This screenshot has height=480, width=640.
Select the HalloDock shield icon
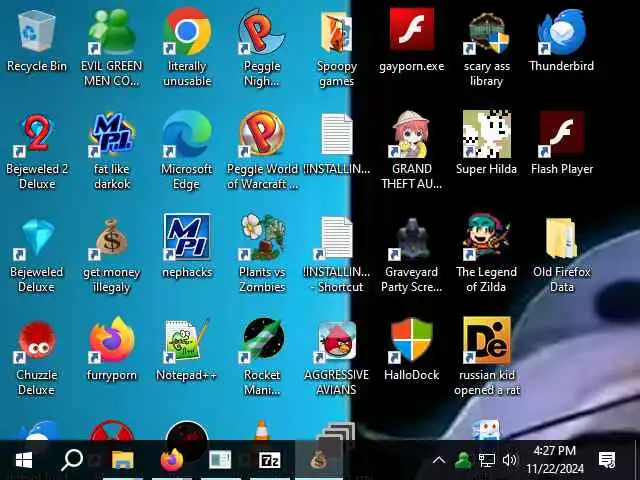(411, 341)
